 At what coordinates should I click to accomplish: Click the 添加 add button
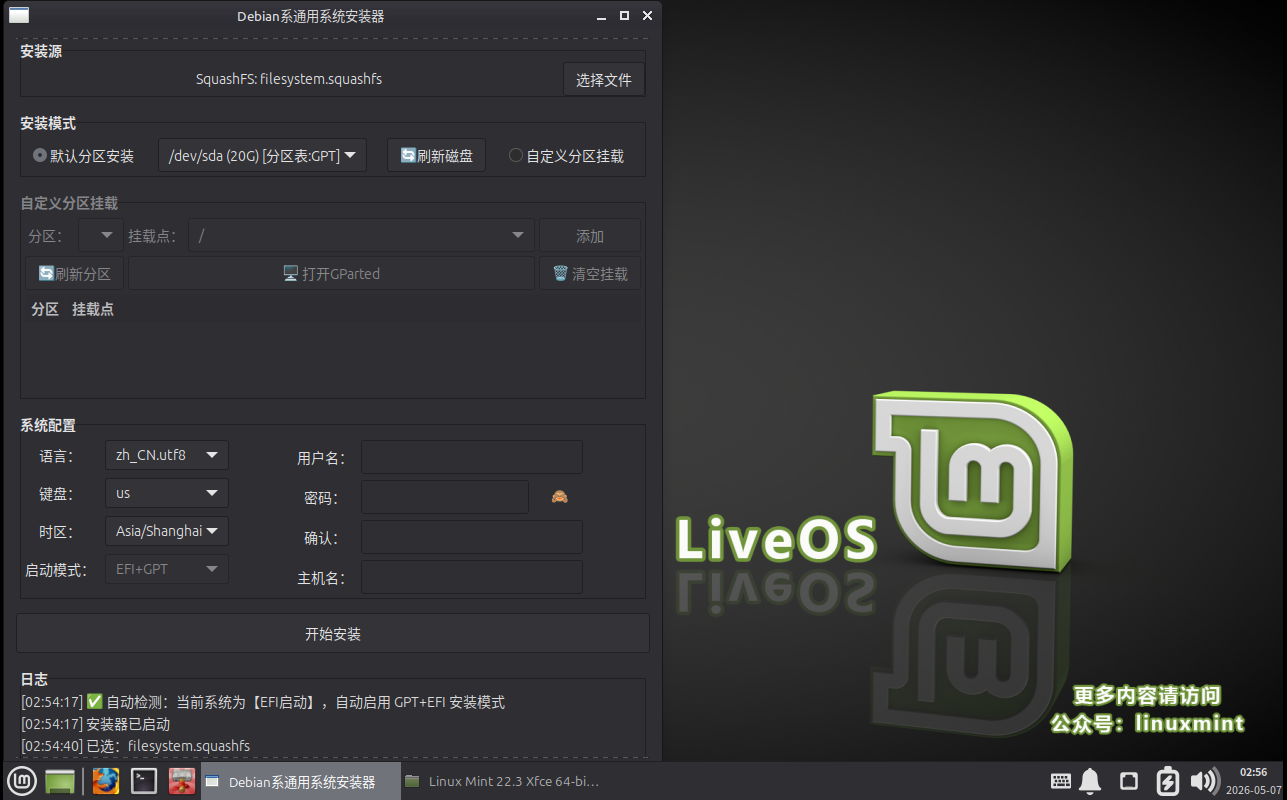(x=590, y=236)
